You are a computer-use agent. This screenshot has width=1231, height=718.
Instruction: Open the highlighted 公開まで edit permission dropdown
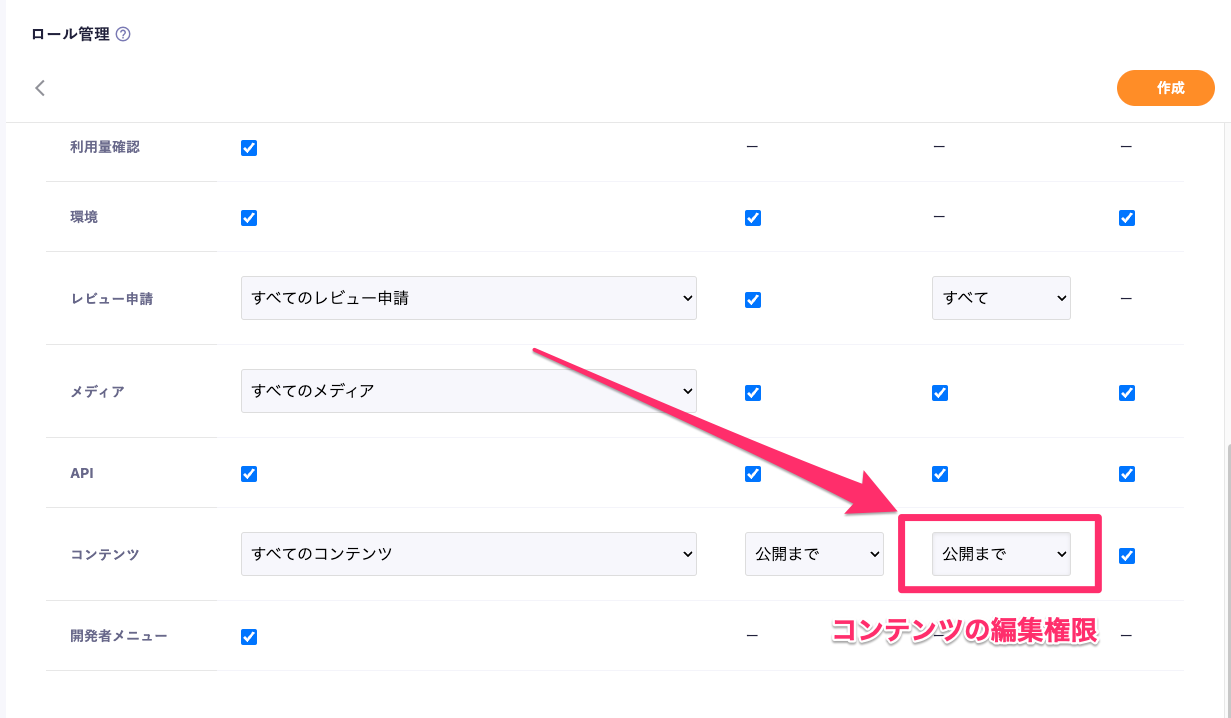(1001, 554)
